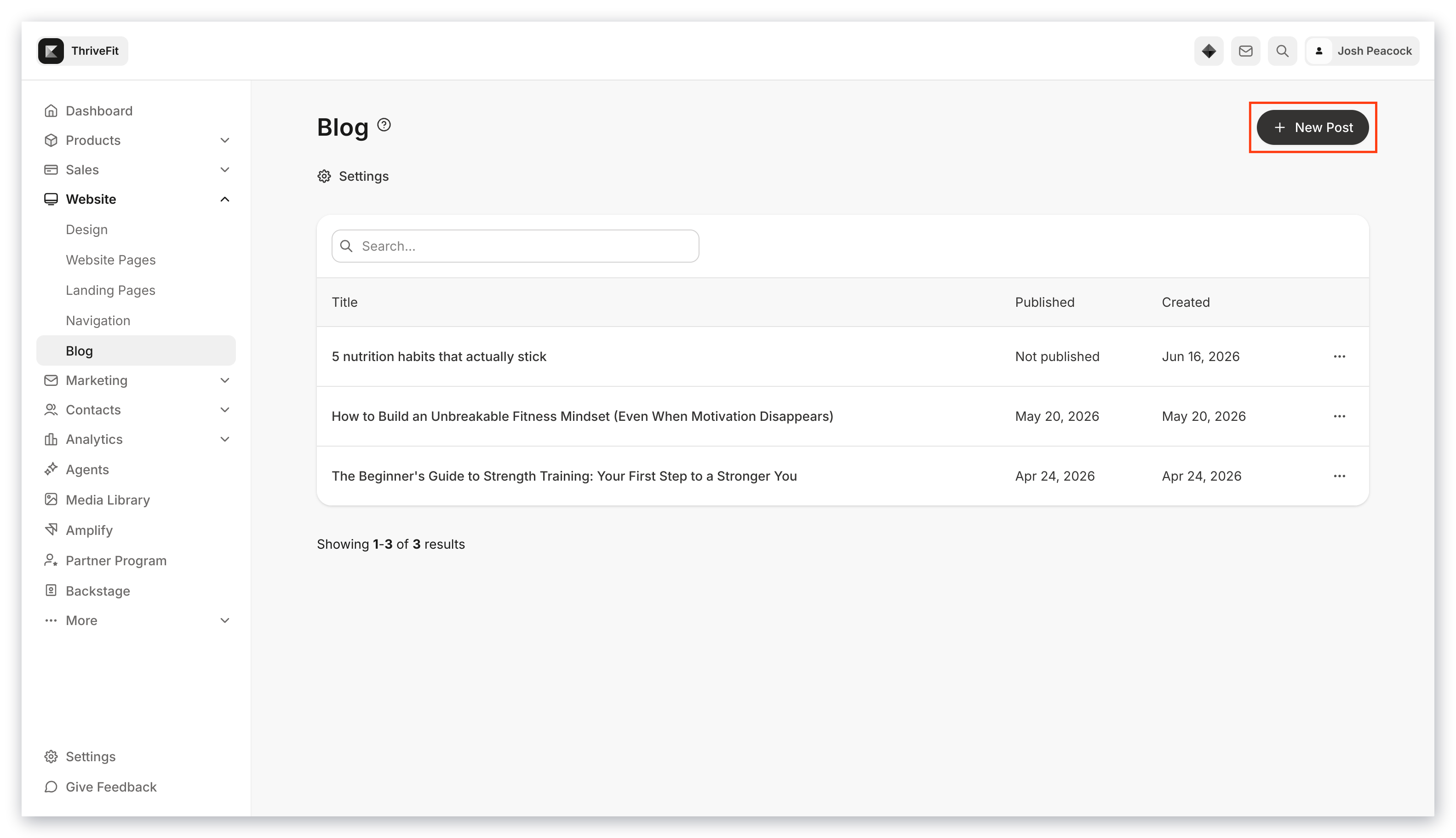Click the Sales card icon

(x=51, y=169)
